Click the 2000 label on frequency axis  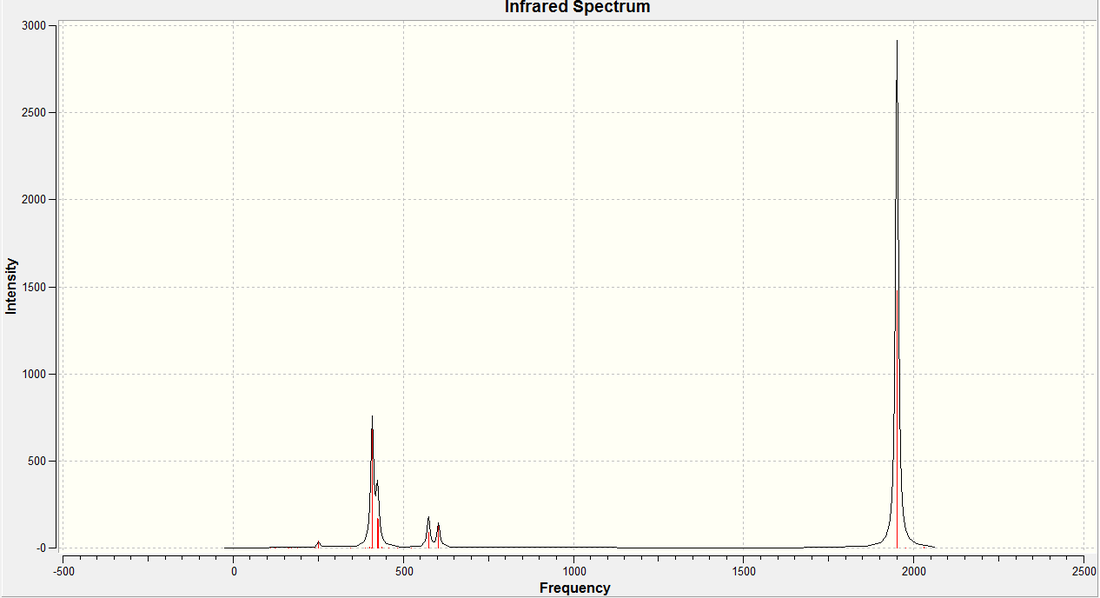913,571
